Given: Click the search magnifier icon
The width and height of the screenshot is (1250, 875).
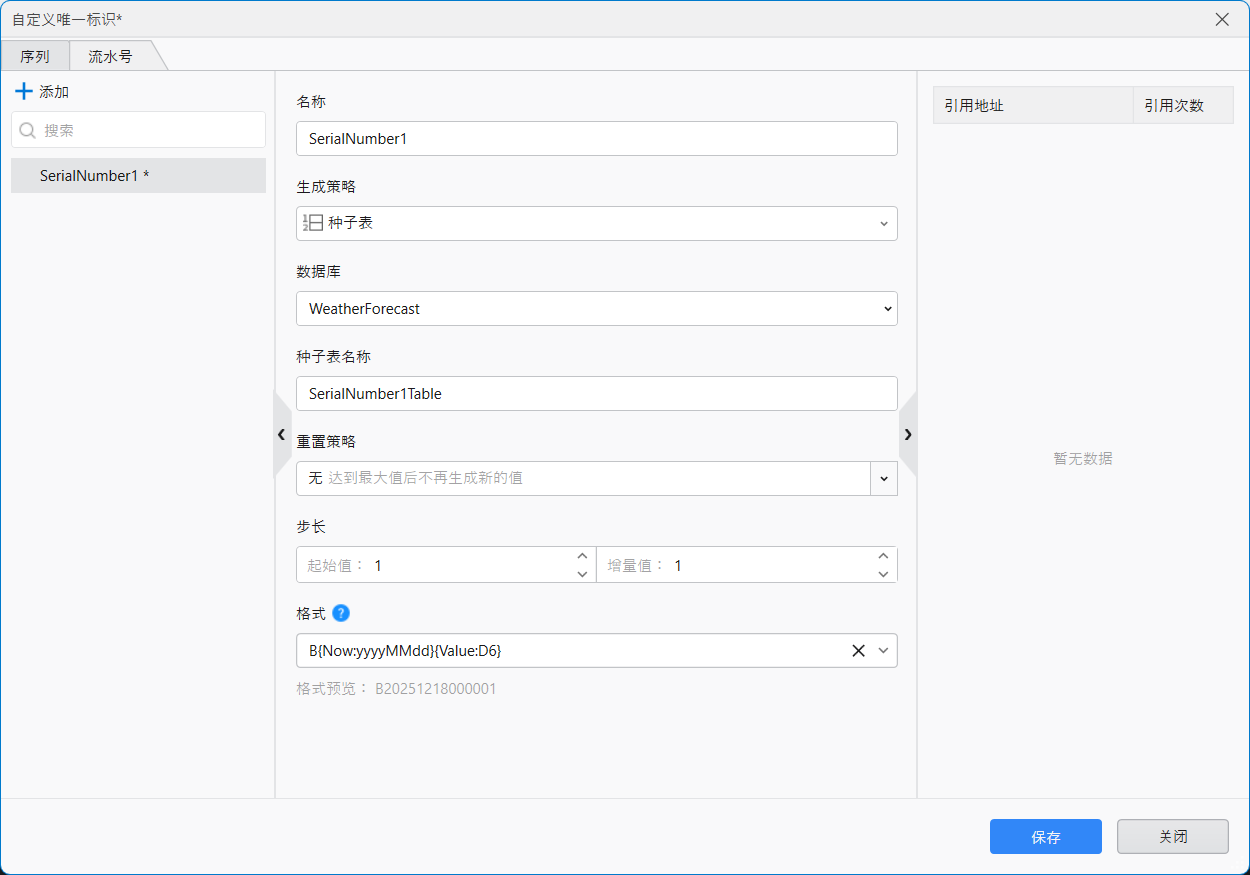Looking at the screenshot, I should coord(28,130).
